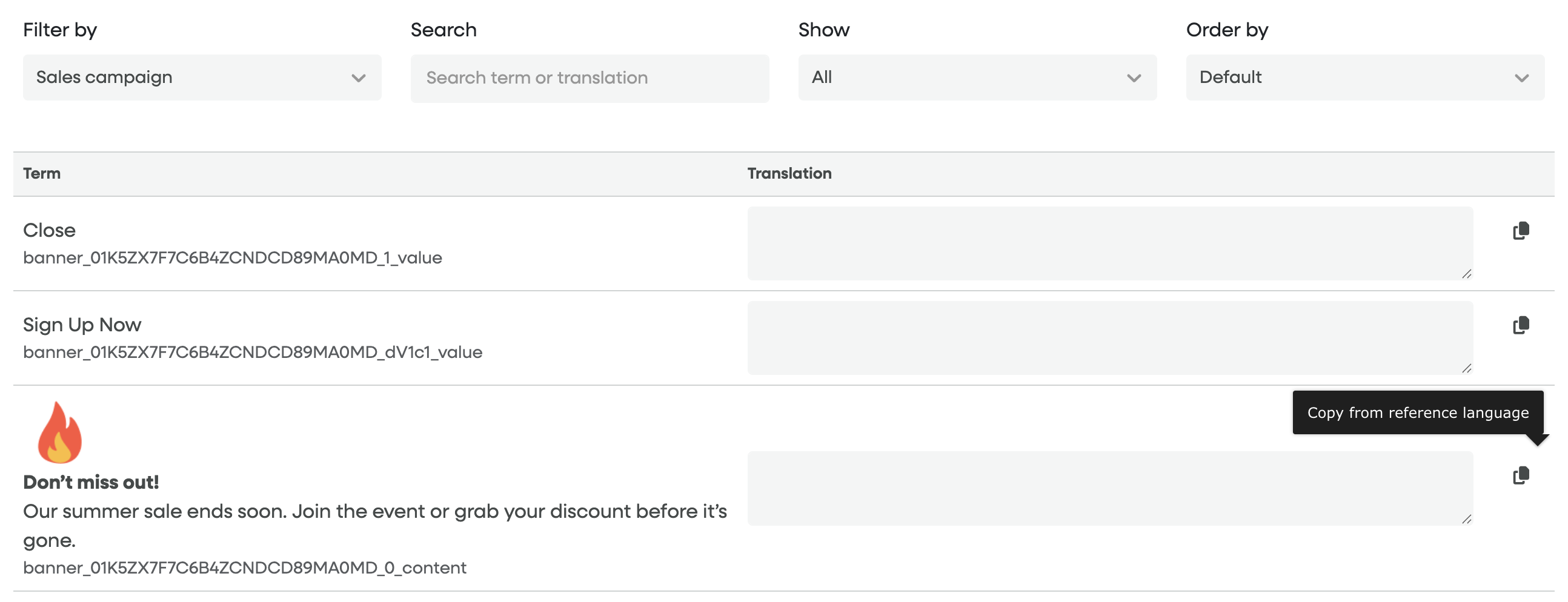Viewport: 1568px width, 602px height.
Task: Click the Sign Up Now translation text area
Action: (1109, 338)
